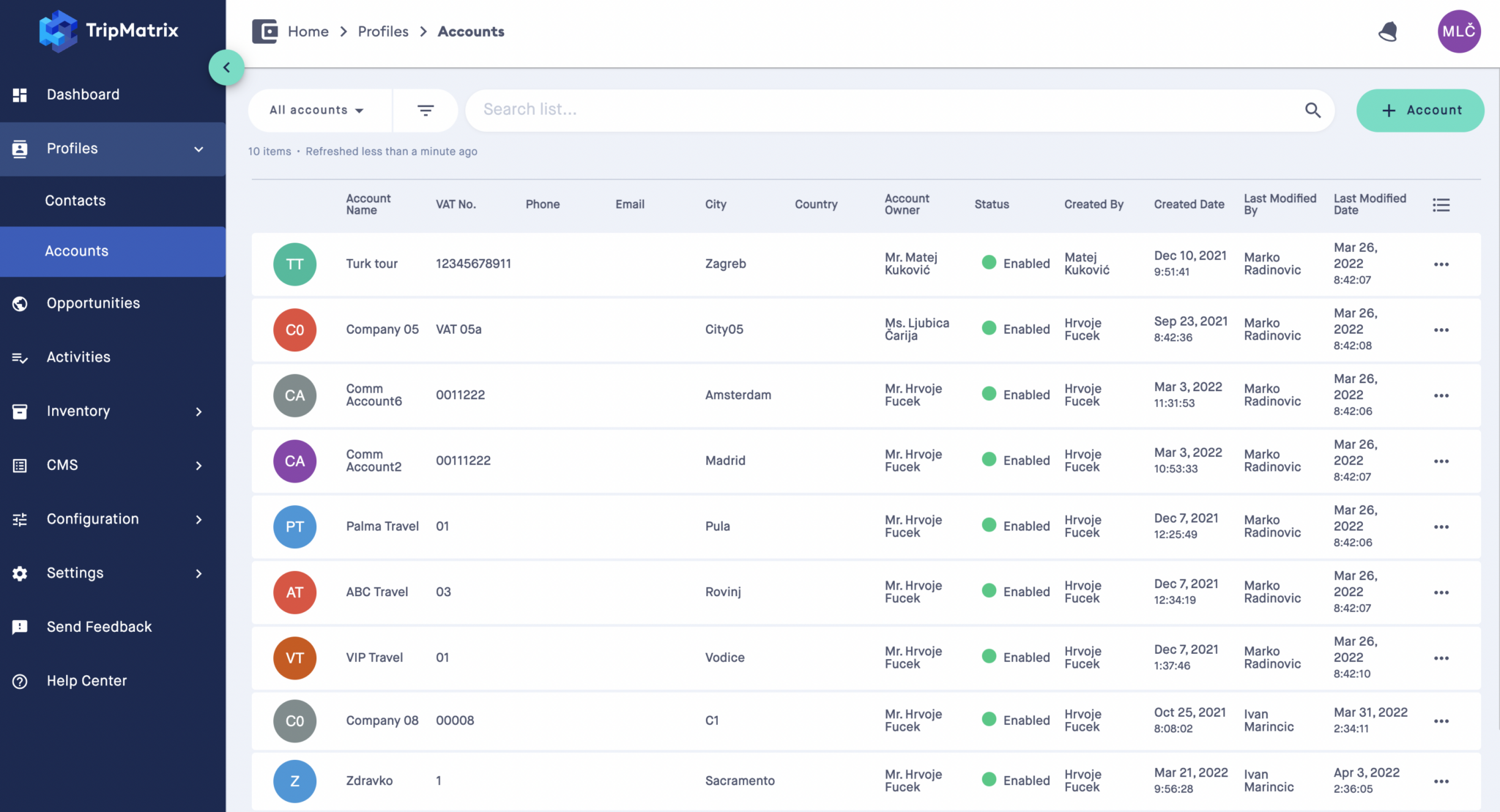Open the Dashboard from the sidebar
This screenshot has width=1500, height=812.
click(x=83, y=94)
